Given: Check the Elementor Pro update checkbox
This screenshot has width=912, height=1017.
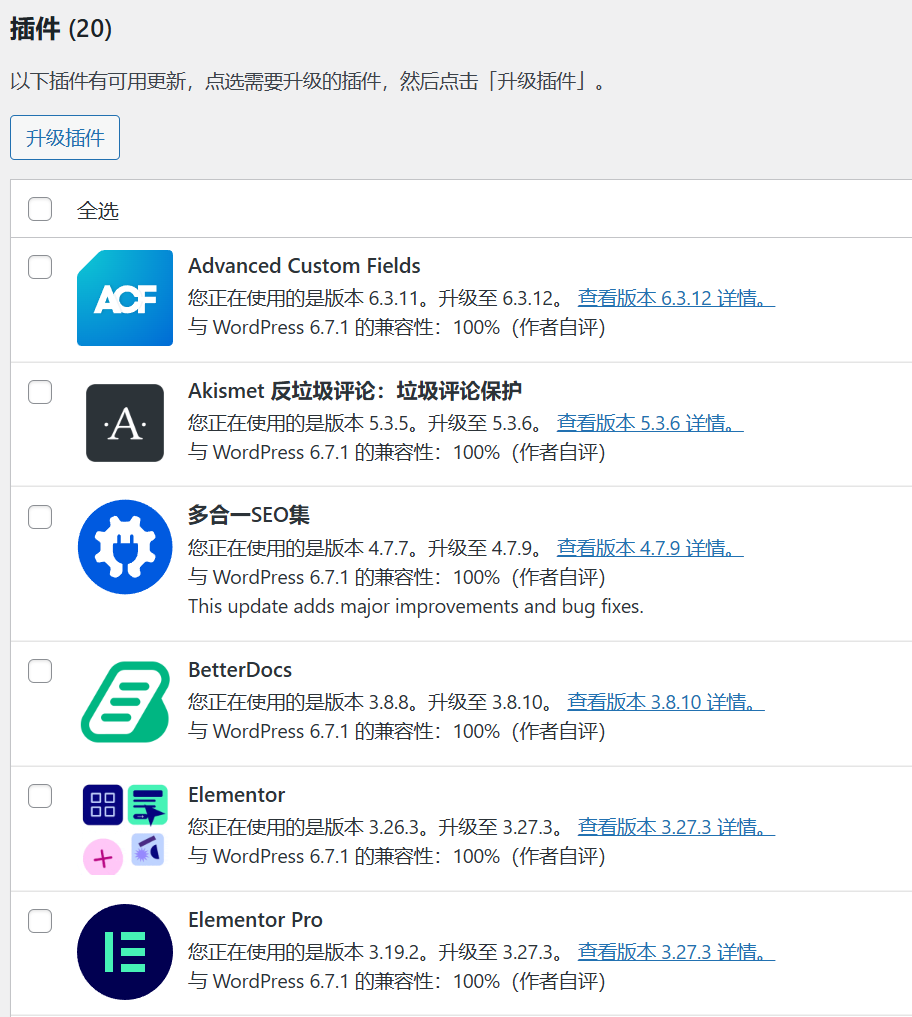Looking at the screenshot, I should pos(39,921).
